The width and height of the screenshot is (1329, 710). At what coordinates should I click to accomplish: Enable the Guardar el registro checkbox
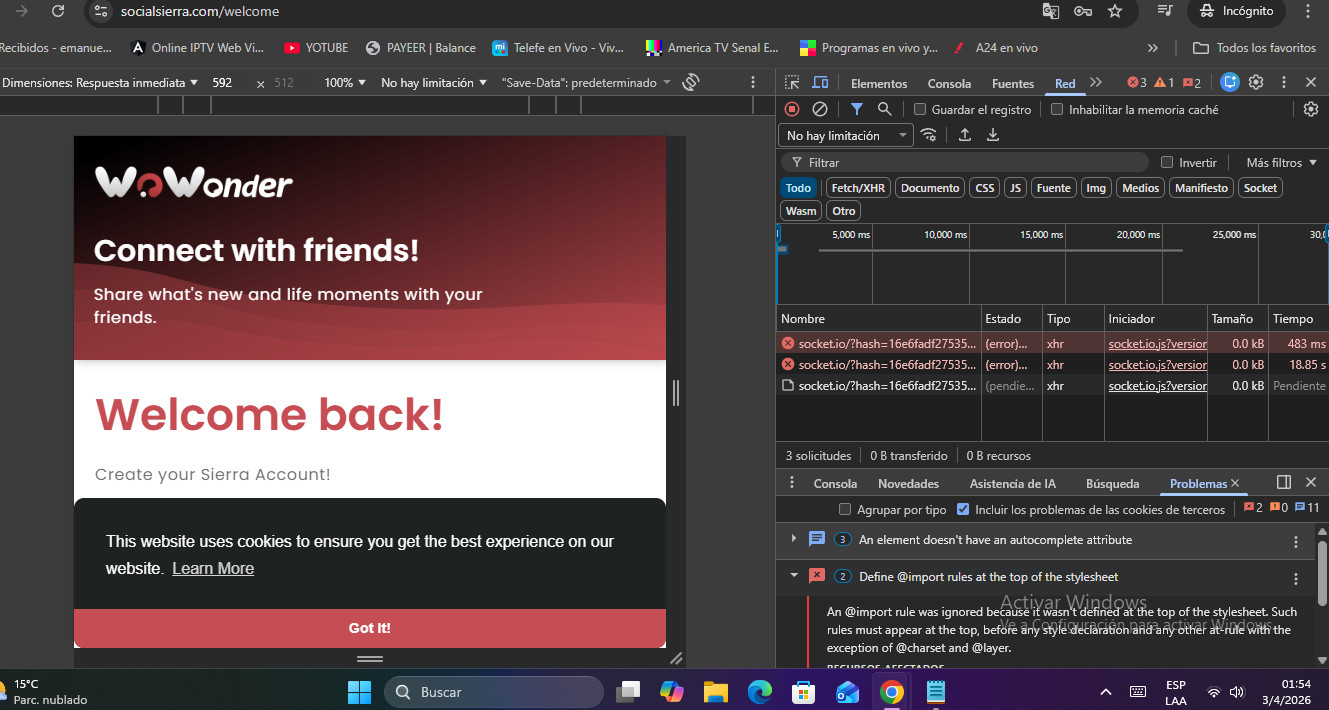click(x=920, y=110)
